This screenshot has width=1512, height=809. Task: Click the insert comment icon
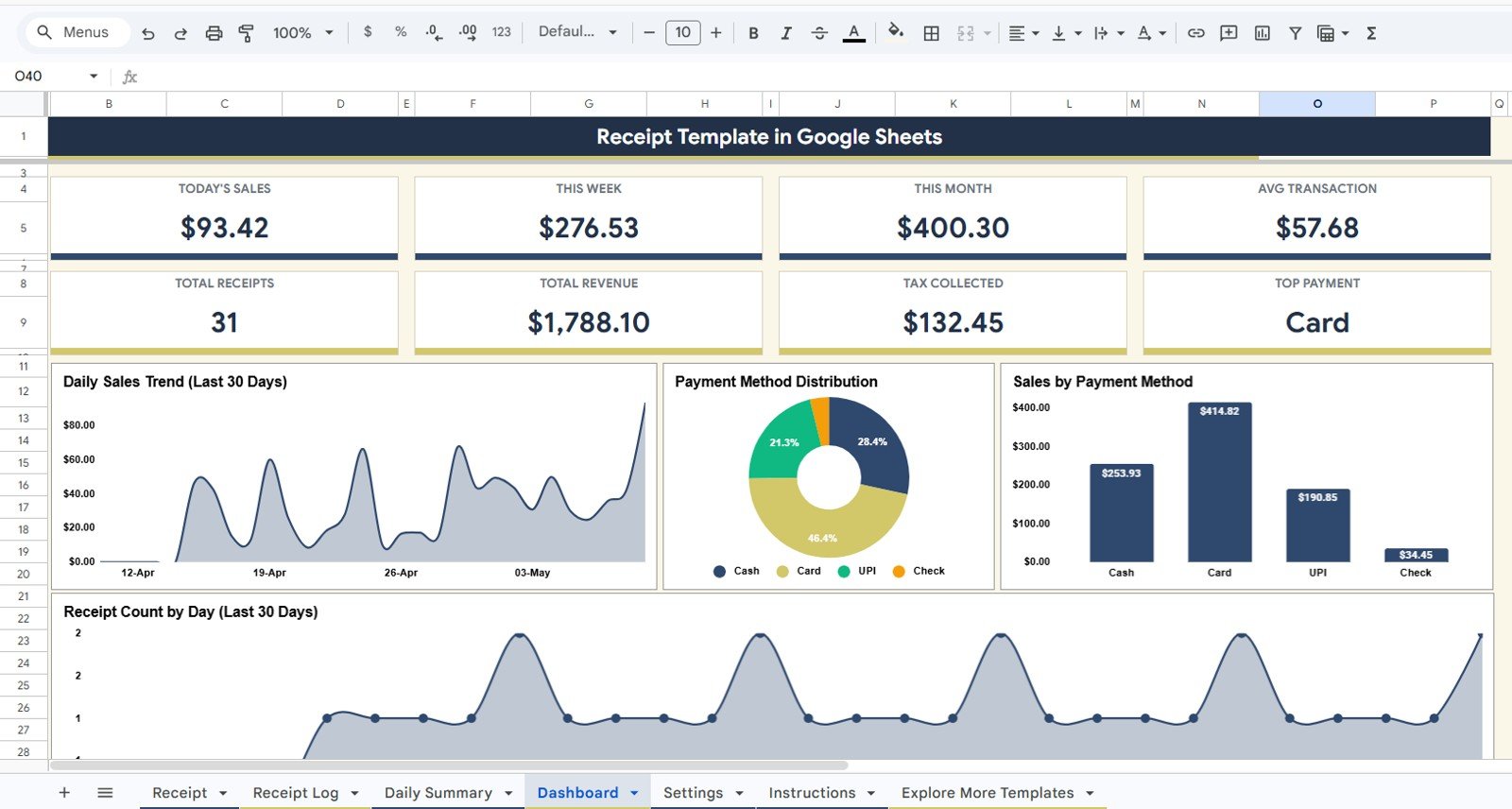(x=1228, y=33)
